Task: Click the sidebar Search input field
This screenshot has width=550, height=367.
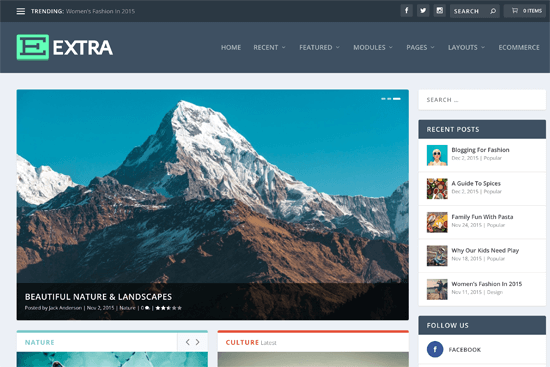Action: [x=482, y=100]
